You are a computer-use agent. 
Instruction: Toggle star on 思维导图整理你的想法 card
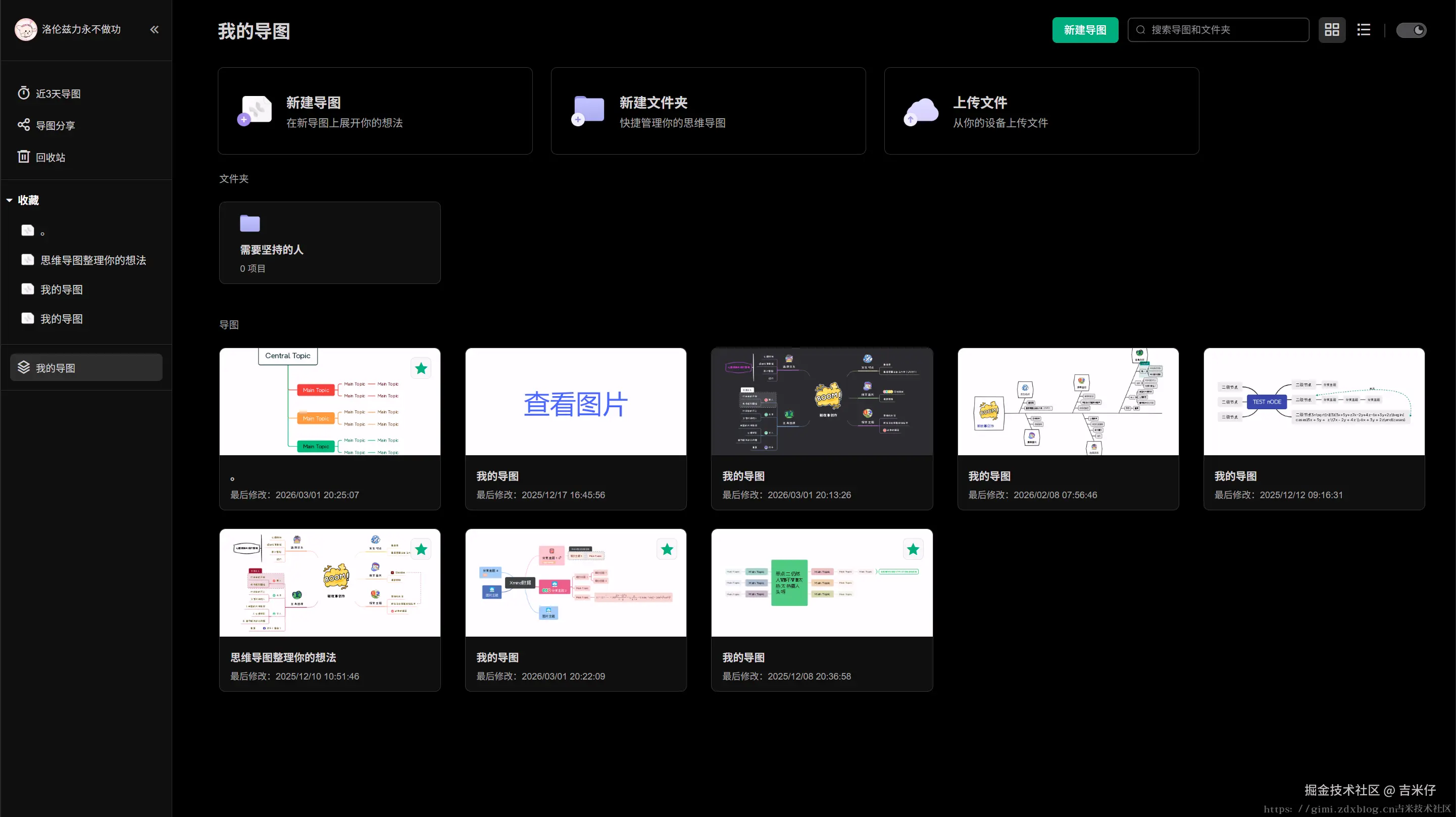[x=421, y=550]
